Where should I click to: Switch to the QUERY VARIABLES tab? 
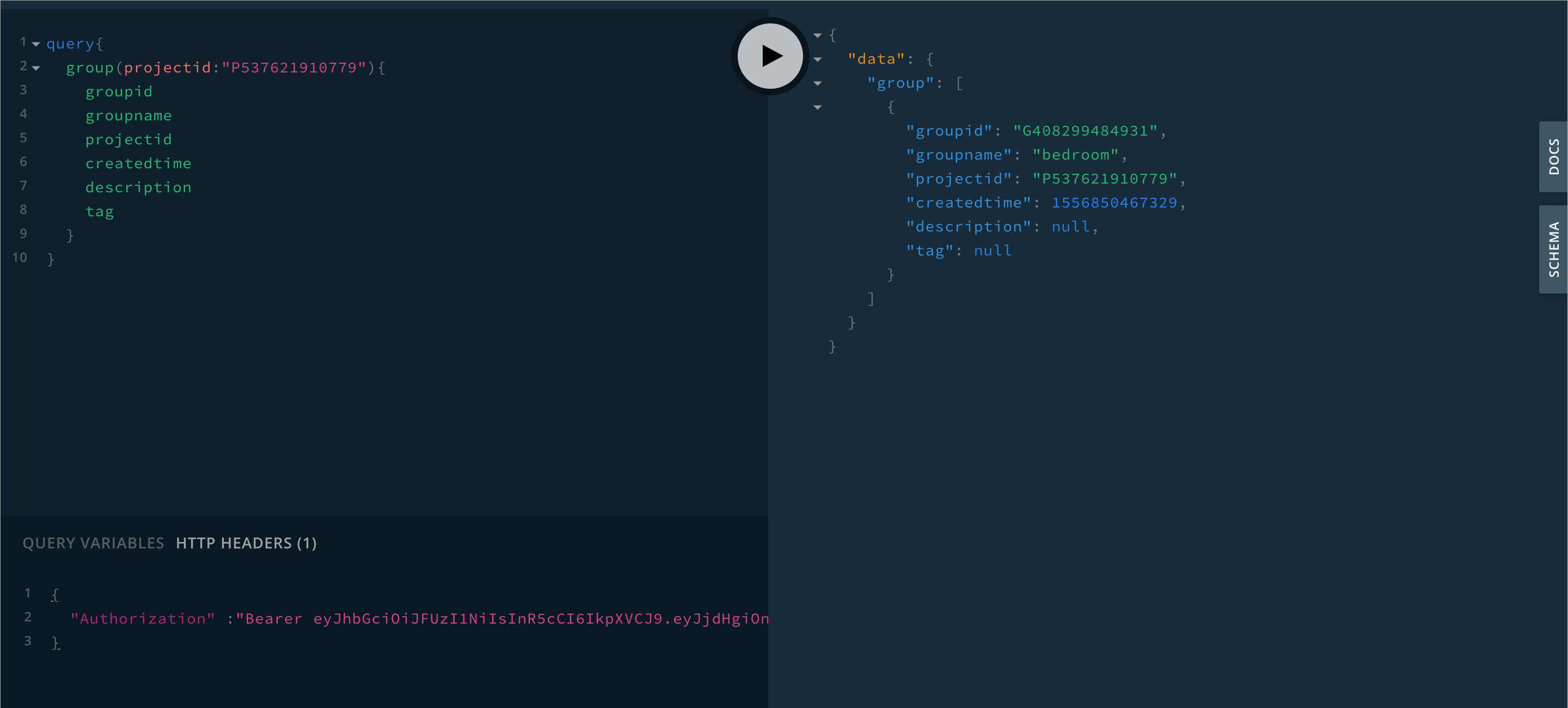(x=93, y=543)
